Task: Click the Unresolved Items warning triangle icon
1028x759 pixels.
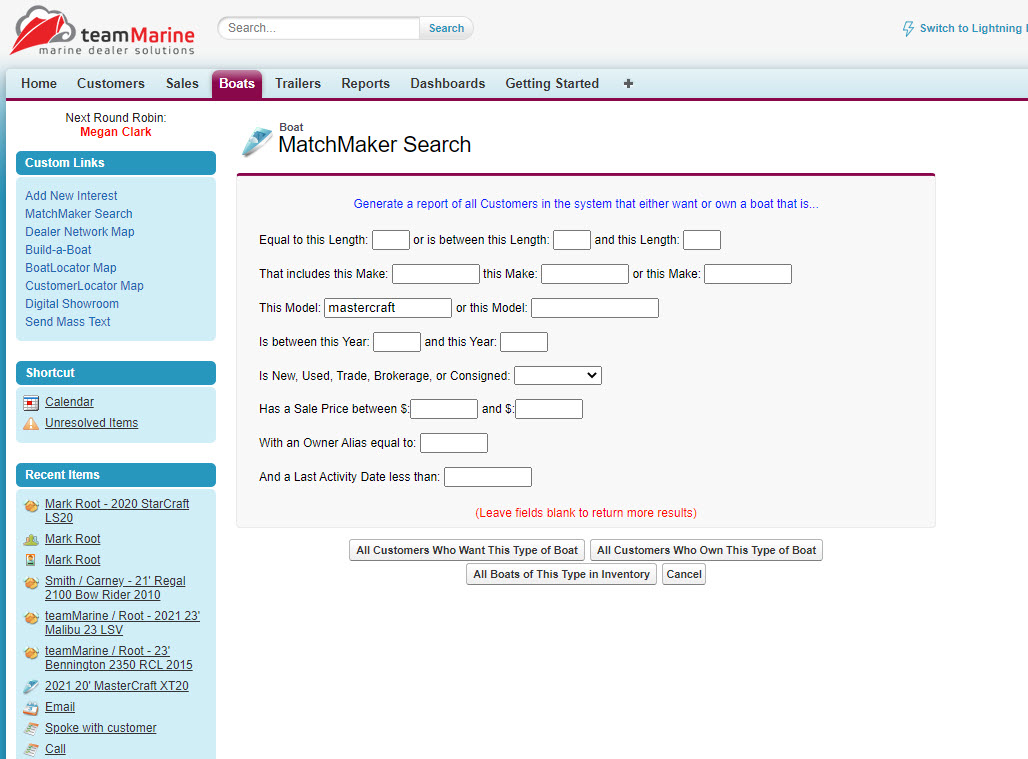Action: click(31, 422)
